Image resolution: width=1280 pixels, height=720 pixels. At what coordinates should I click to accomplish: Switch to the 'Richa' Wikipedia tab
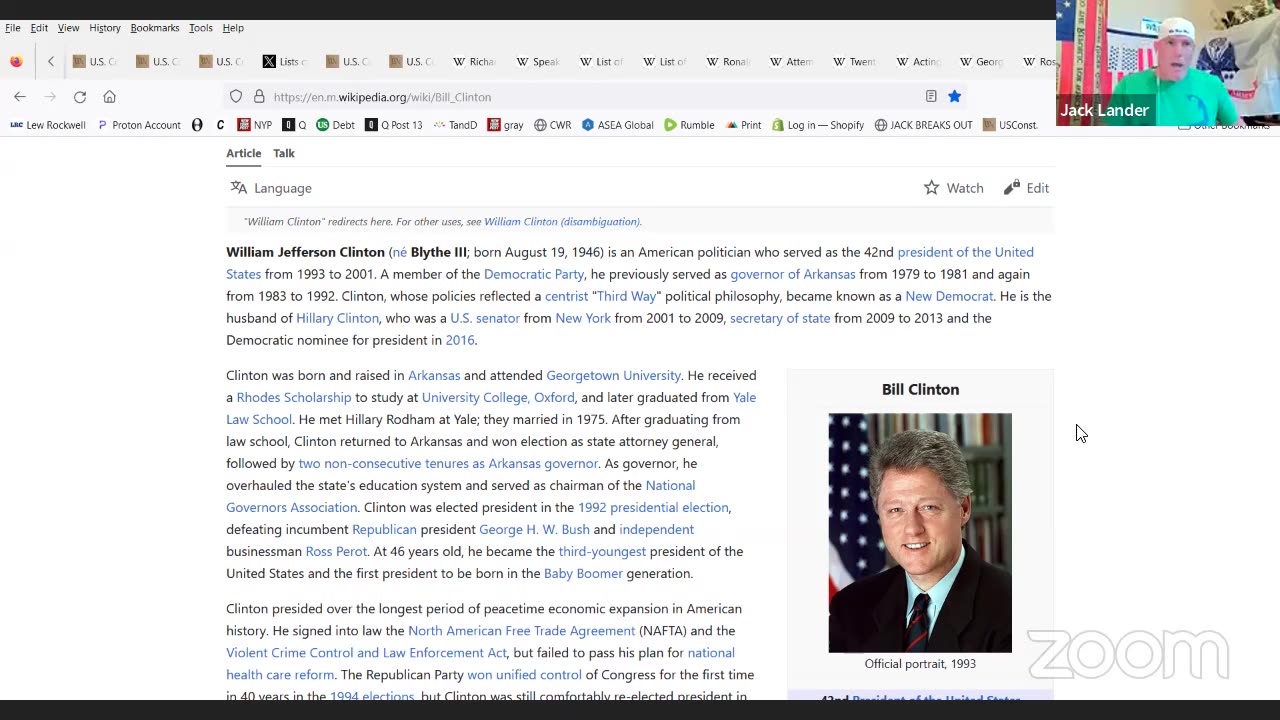click(x=474, y=61)
